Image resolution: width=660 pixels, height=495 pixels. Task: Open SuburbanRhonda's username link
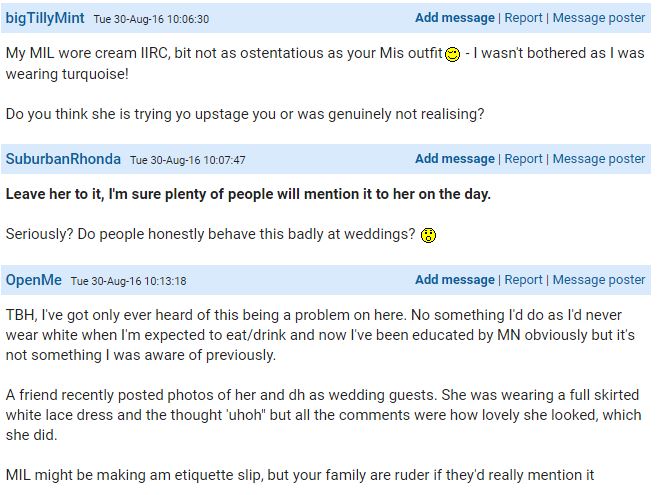(x=63, y=159)
